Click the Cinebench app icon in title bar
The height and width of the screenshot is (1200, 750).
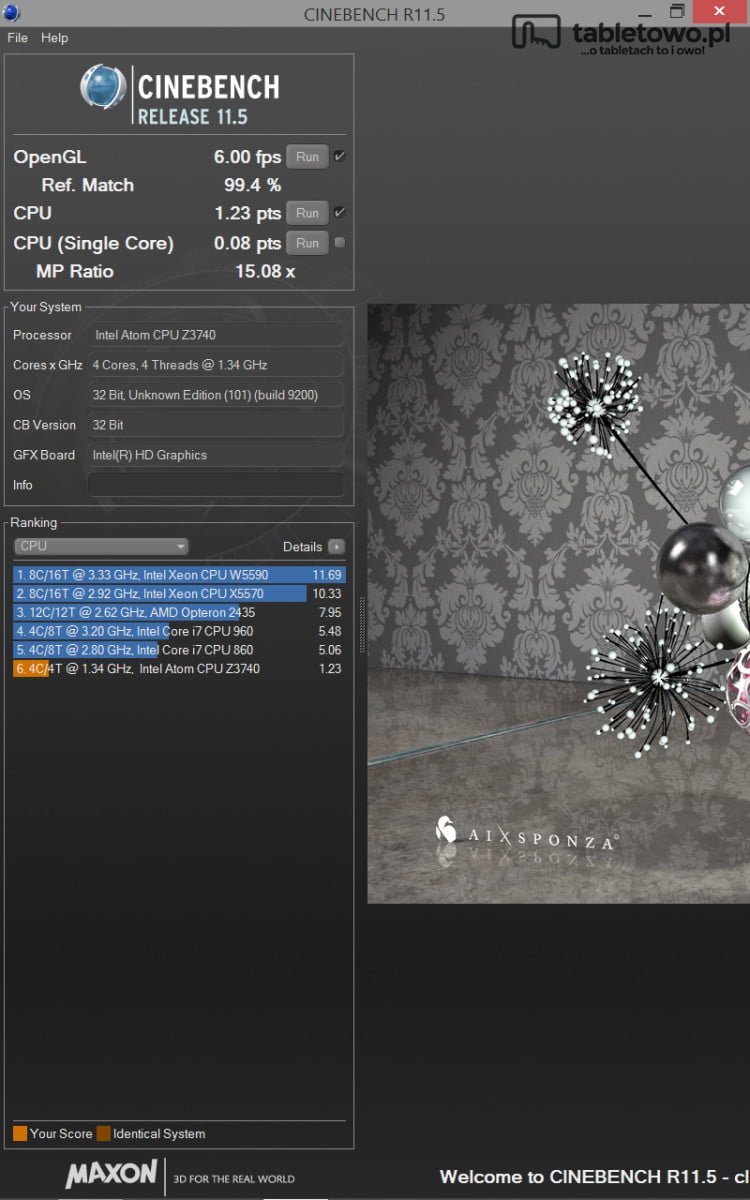click(x=12, y=13)
